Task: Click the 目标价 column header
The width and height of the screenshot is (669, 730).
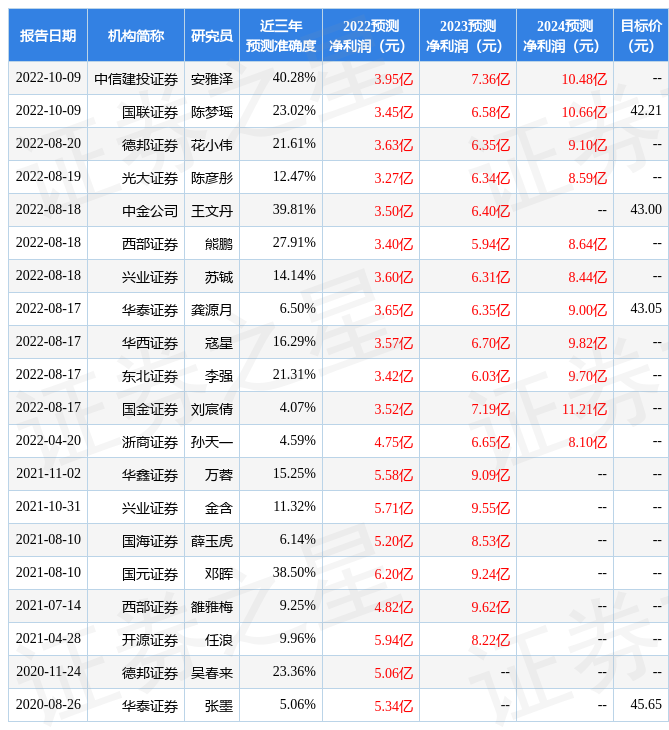Action: coord(641,35)
